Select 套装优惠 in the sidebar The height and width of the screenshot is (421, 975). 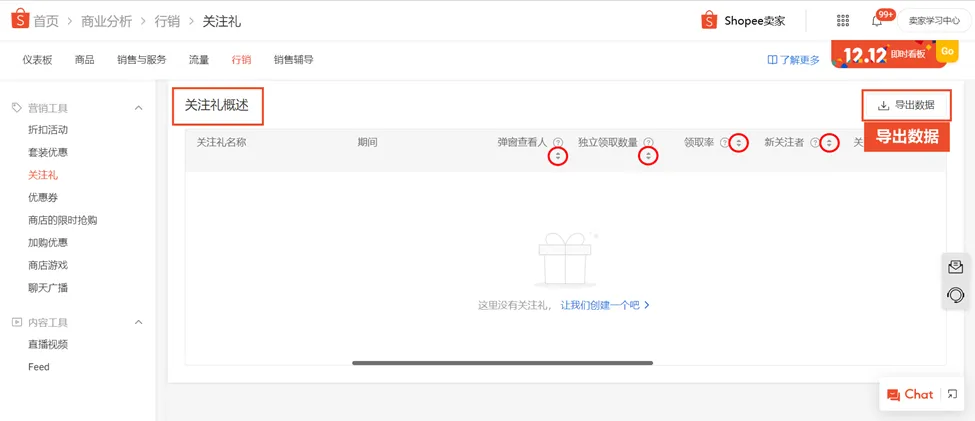tap(48, 152)
